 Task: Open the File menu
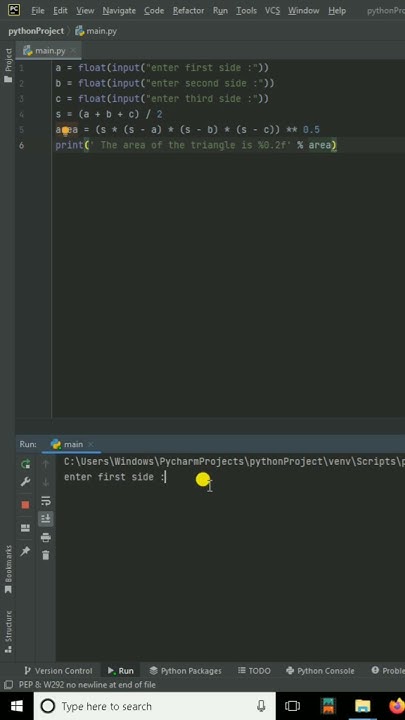tap(38, 11)
